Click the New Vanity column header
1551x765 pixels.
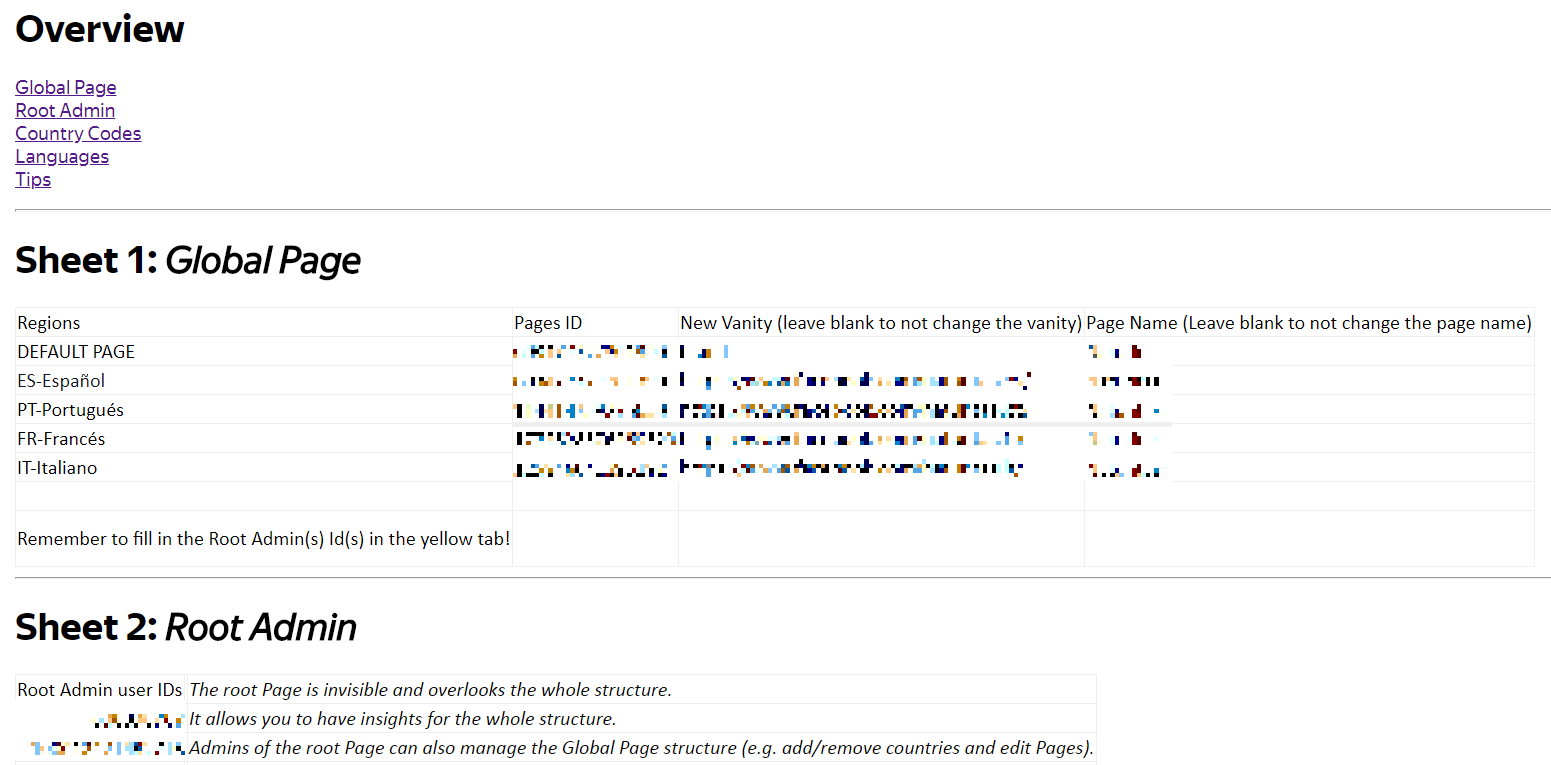(x=881, y=323)
